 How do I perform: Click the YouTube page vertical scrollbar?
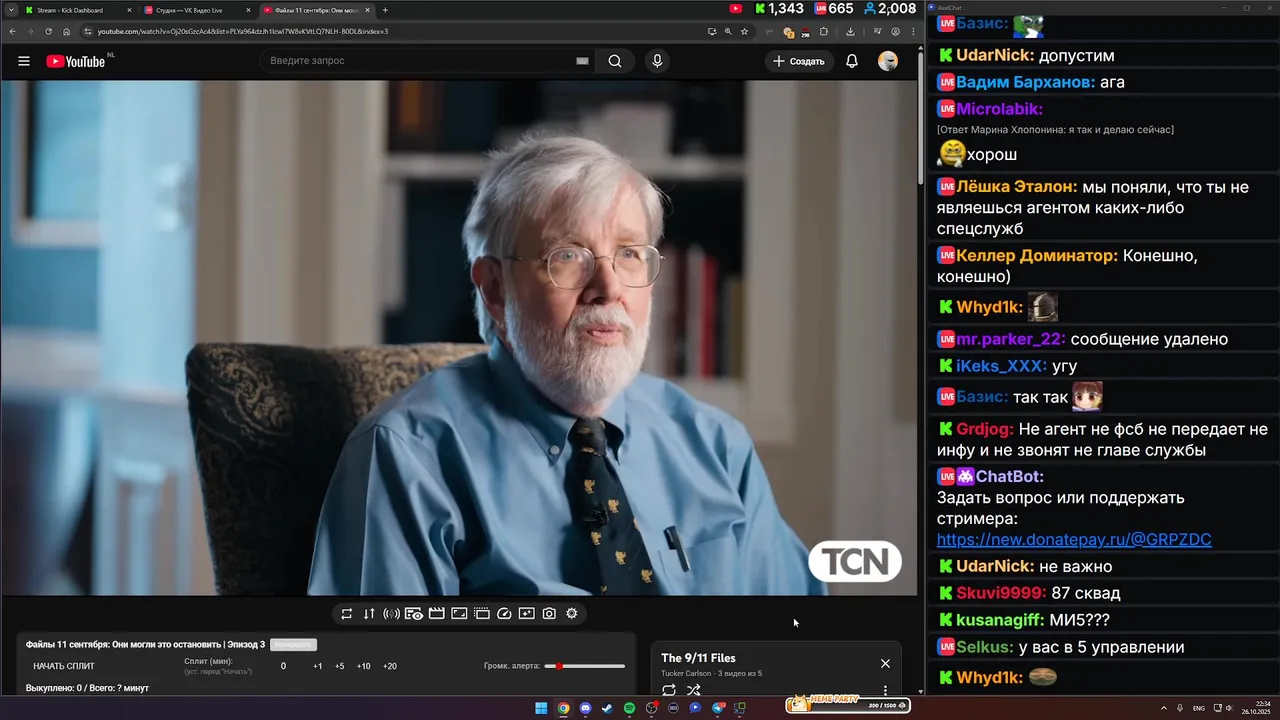pyautogui.click(x=920, y=120)
